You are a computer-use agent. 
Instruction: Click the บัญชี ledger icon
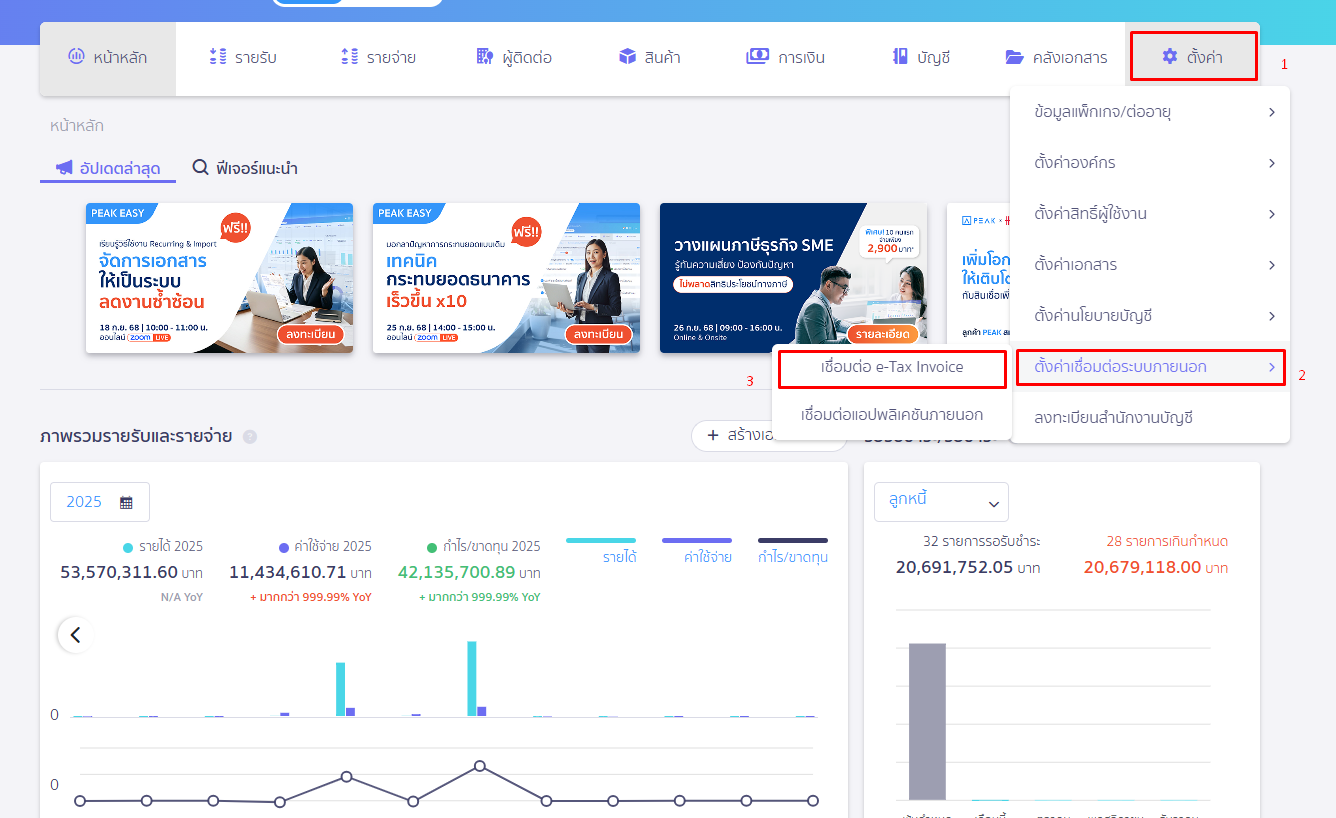click(900, 57)
